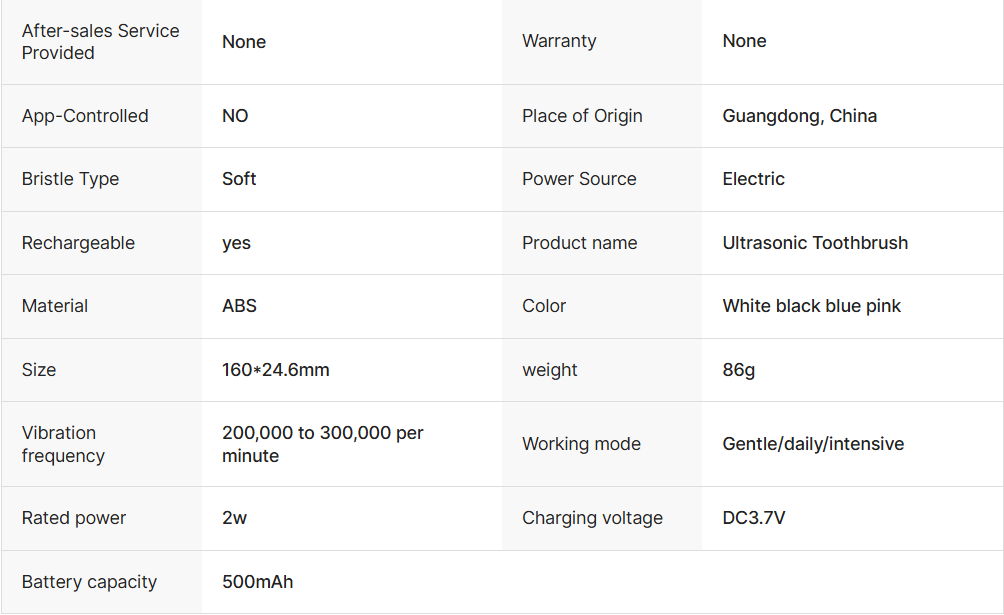Click the "Vibration frequency" label
This screenshot has height=615, width=1004.
click(x=63, y=444)
